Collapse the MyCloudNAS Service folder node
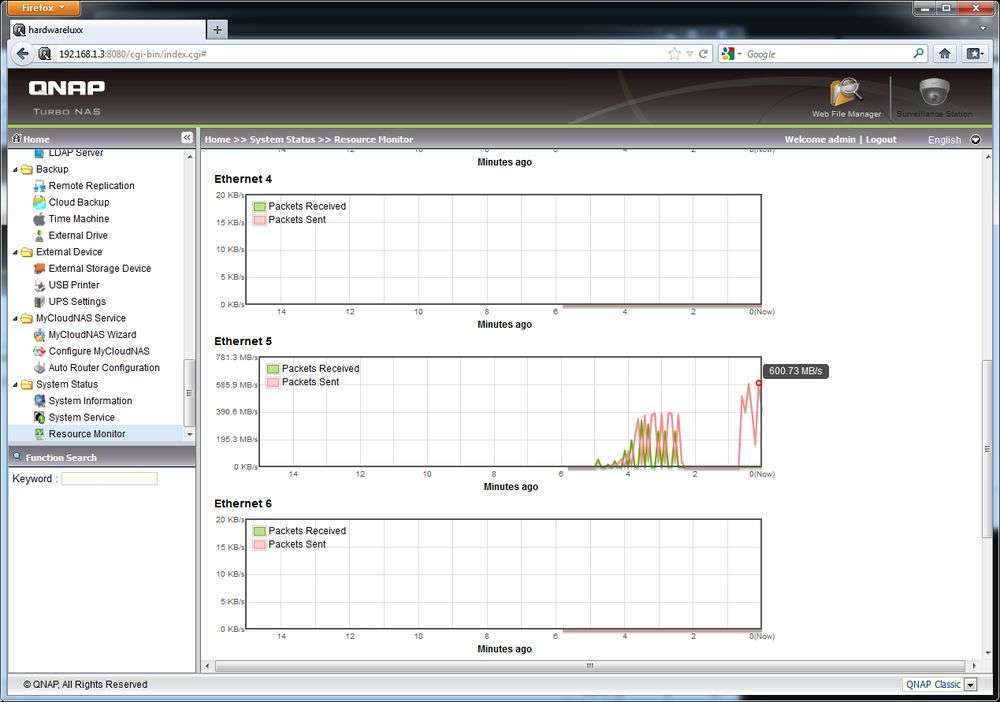1000x702 pixels. click(x=15, y=319)
